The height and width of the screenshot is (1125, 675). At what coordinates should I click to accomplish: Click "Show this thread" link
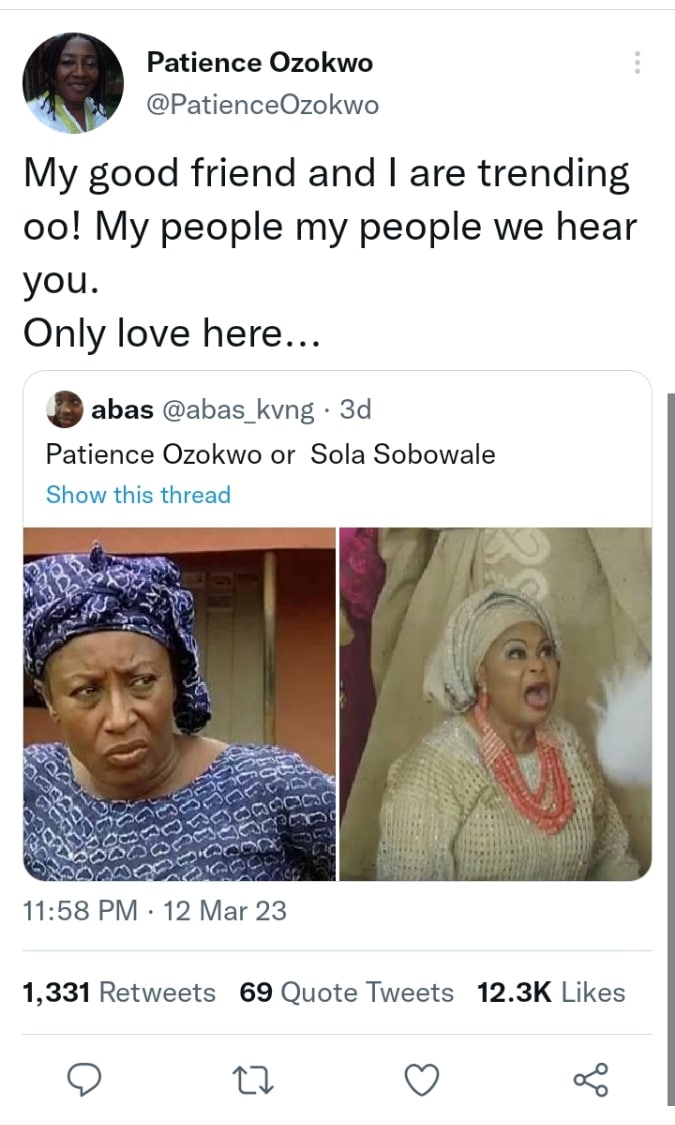tap(138, 495)
